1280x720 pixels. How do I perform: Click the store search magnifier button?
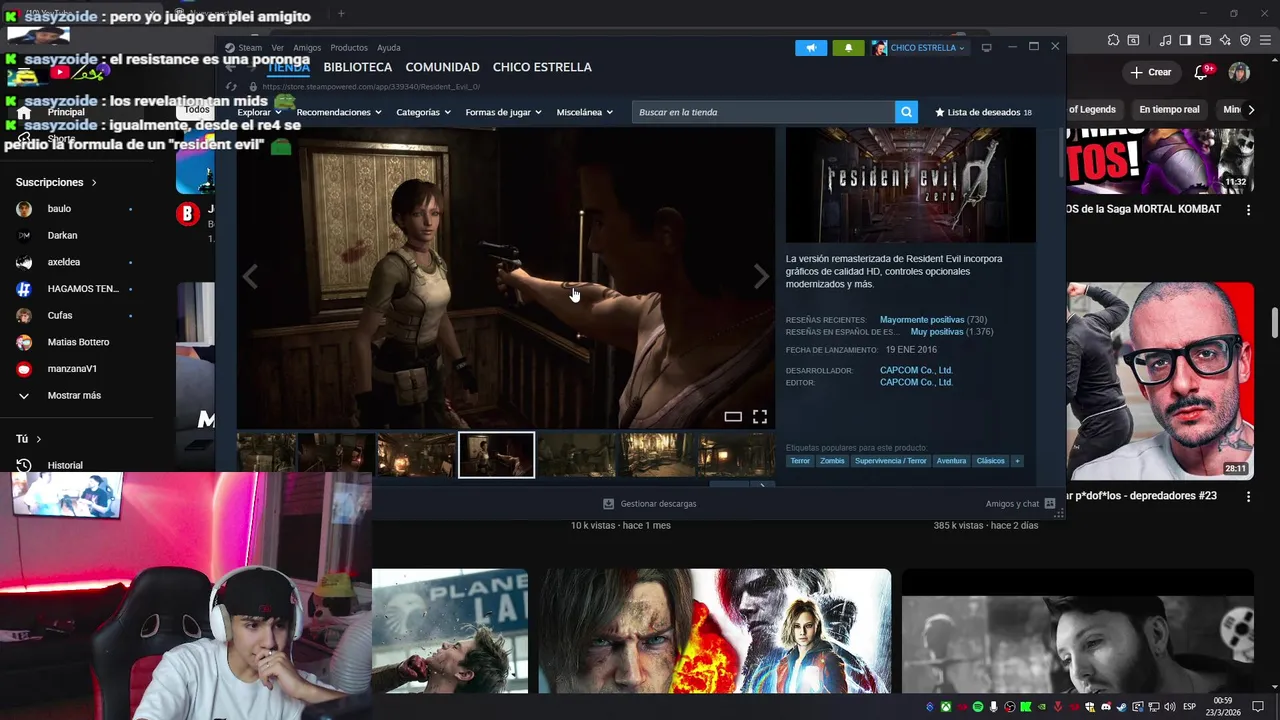[906, 112]
